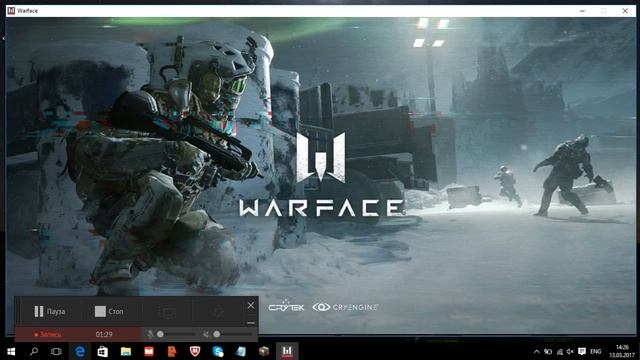Minimize the recording panel with the dash button
Image resolution: width=640 pixels, height=360 pixels.
[x=251, y=323]
